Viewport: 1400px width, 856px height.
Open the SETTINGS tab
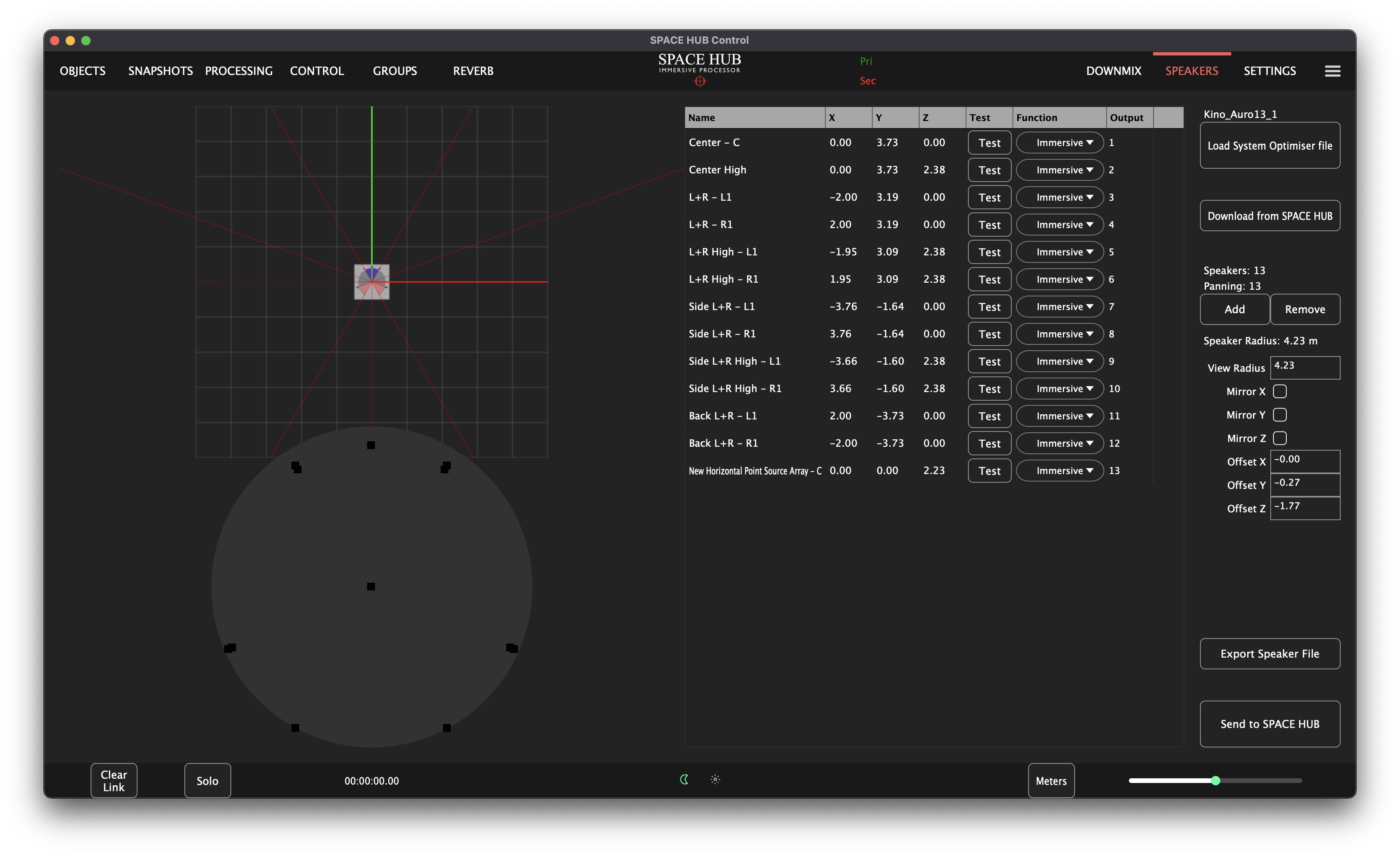[x=1270, y=71]
